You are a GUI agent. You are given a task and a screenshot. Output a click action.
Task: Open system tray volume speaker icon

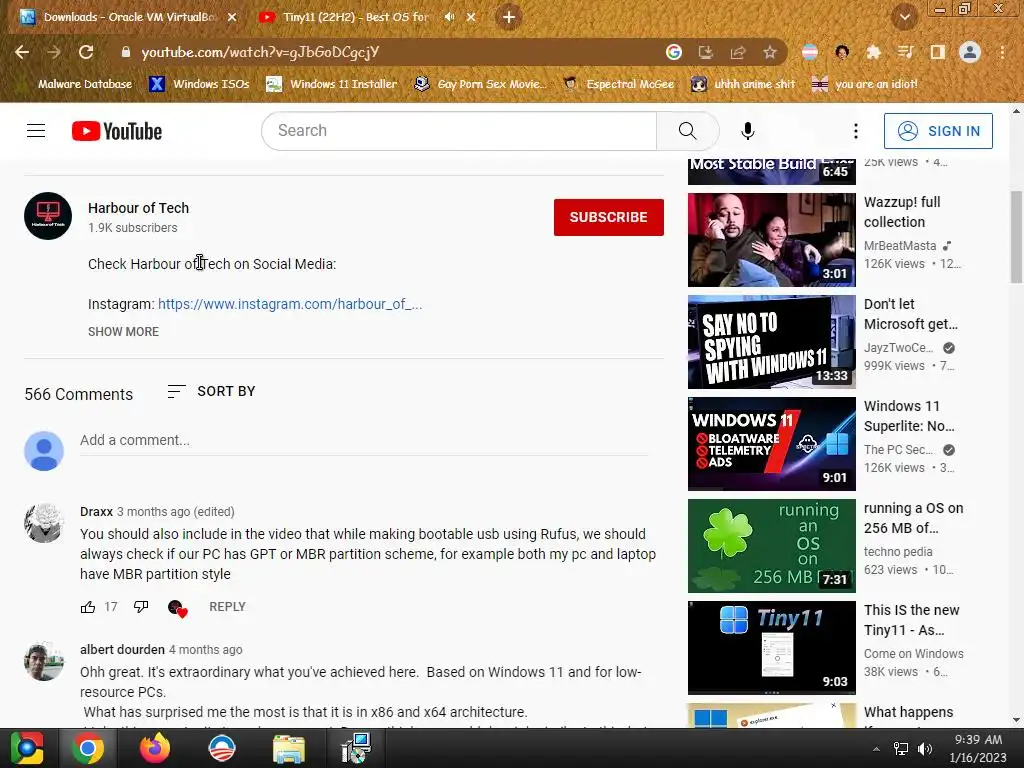click(925, 749)
